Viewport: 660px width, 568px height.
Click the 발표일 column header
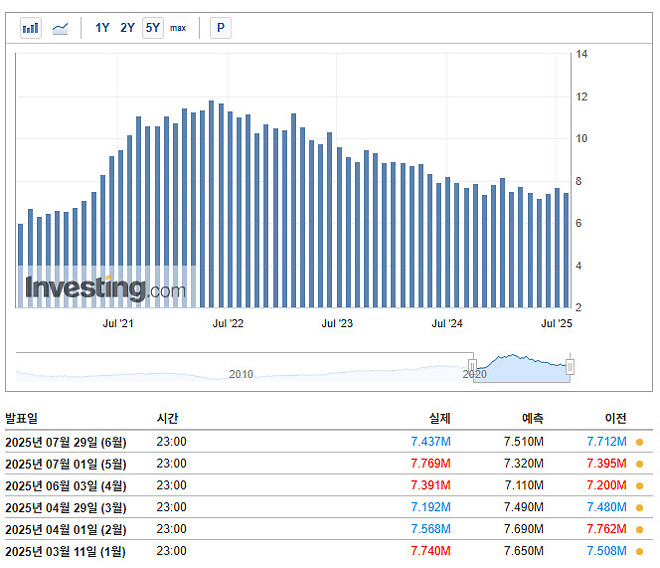pos(21,419)
